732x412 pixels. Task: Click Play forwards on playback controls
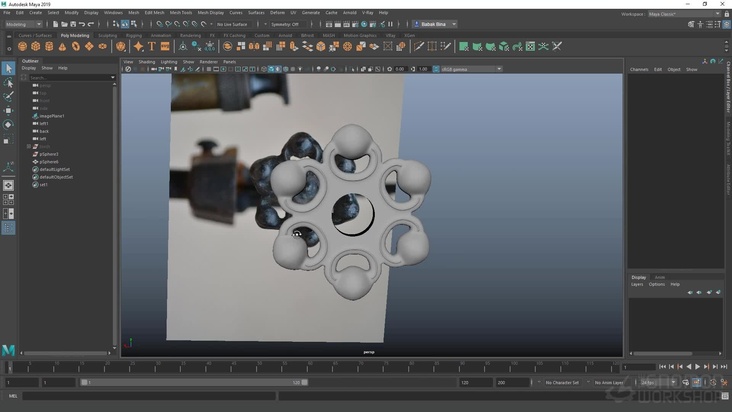697,367
